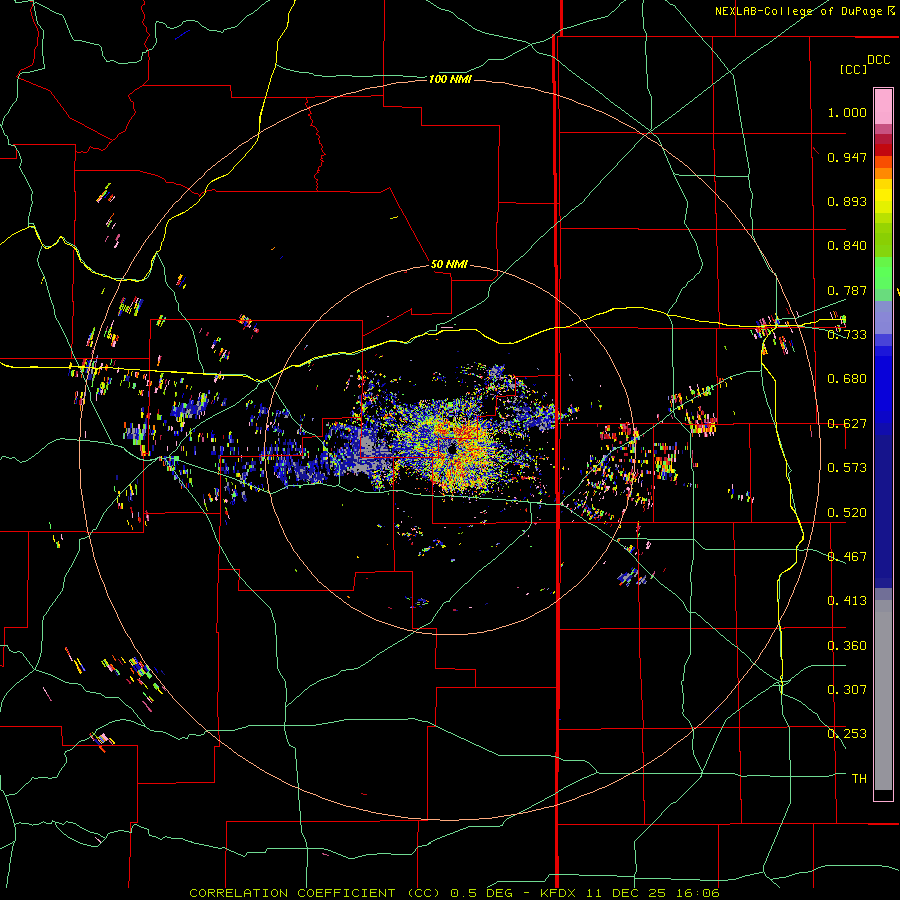Click the black radar site dot at the ring center
Image resolution: width=900 pixels, height=900 pixels.
click(452, 449)
